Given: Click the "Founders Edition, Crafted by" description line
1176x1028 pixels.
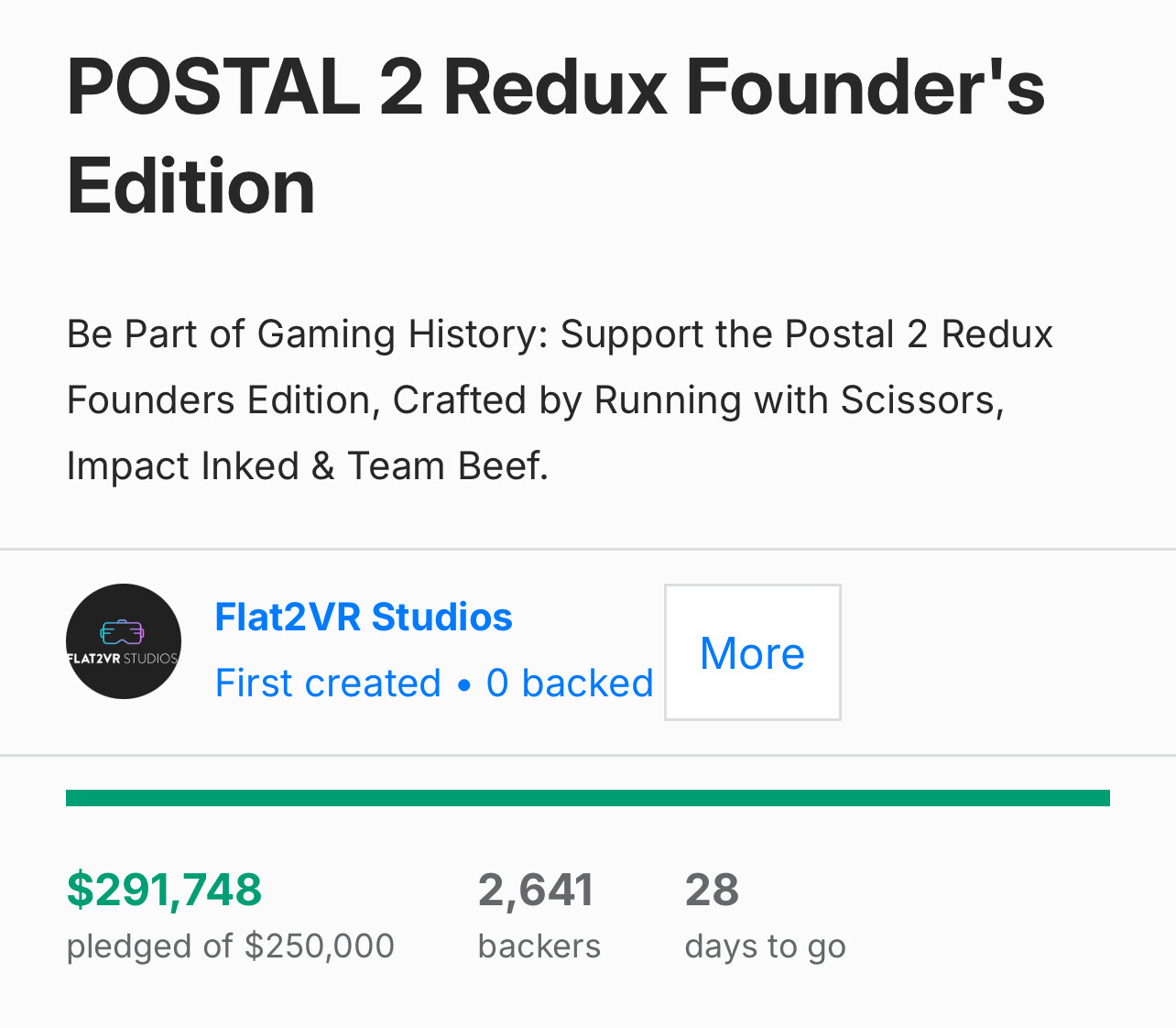Looking at the screenshot, I should (x=535, y=400).
